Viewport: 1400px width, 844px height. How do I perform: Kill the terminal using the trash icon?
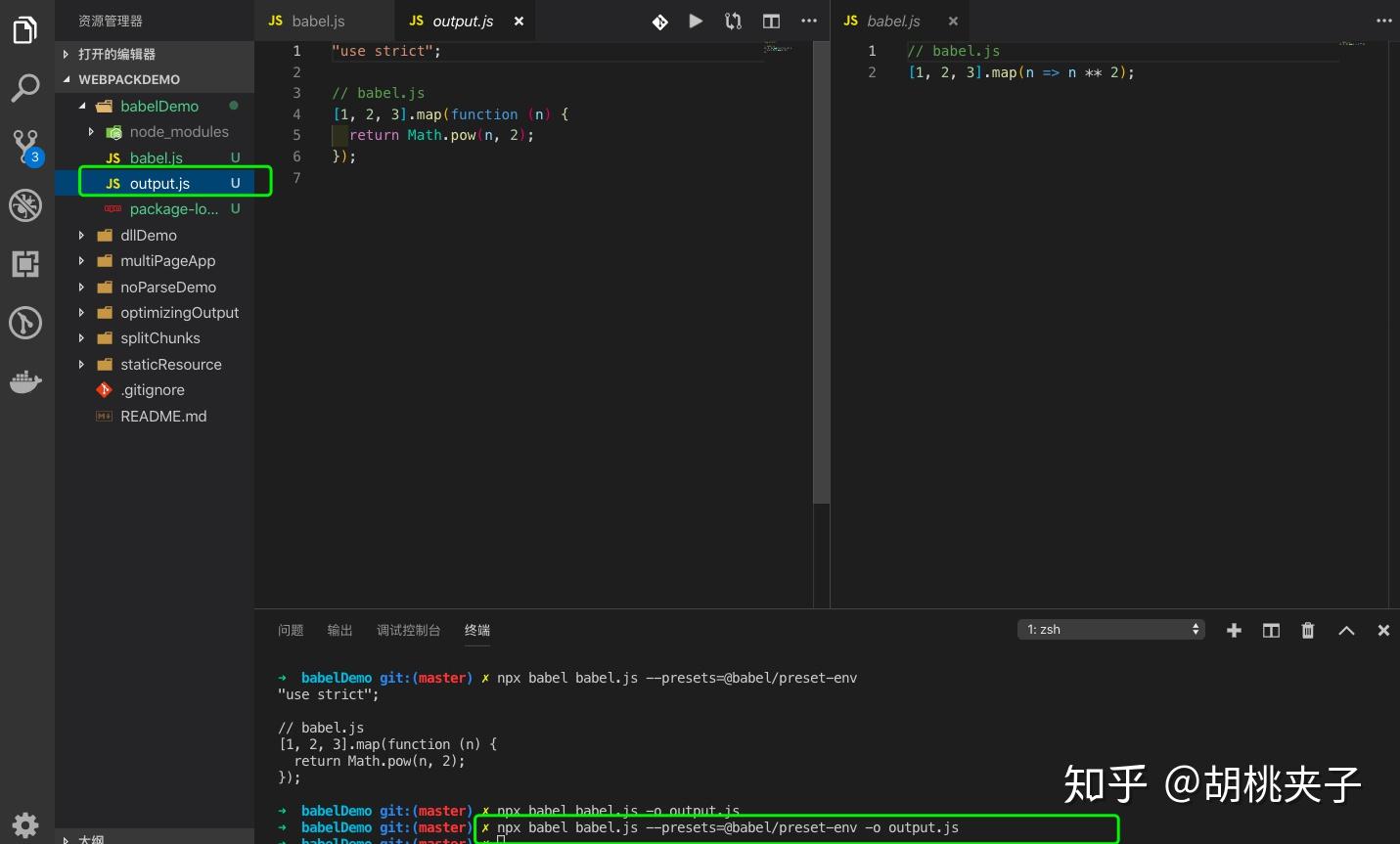click(x=1307, y=630)
